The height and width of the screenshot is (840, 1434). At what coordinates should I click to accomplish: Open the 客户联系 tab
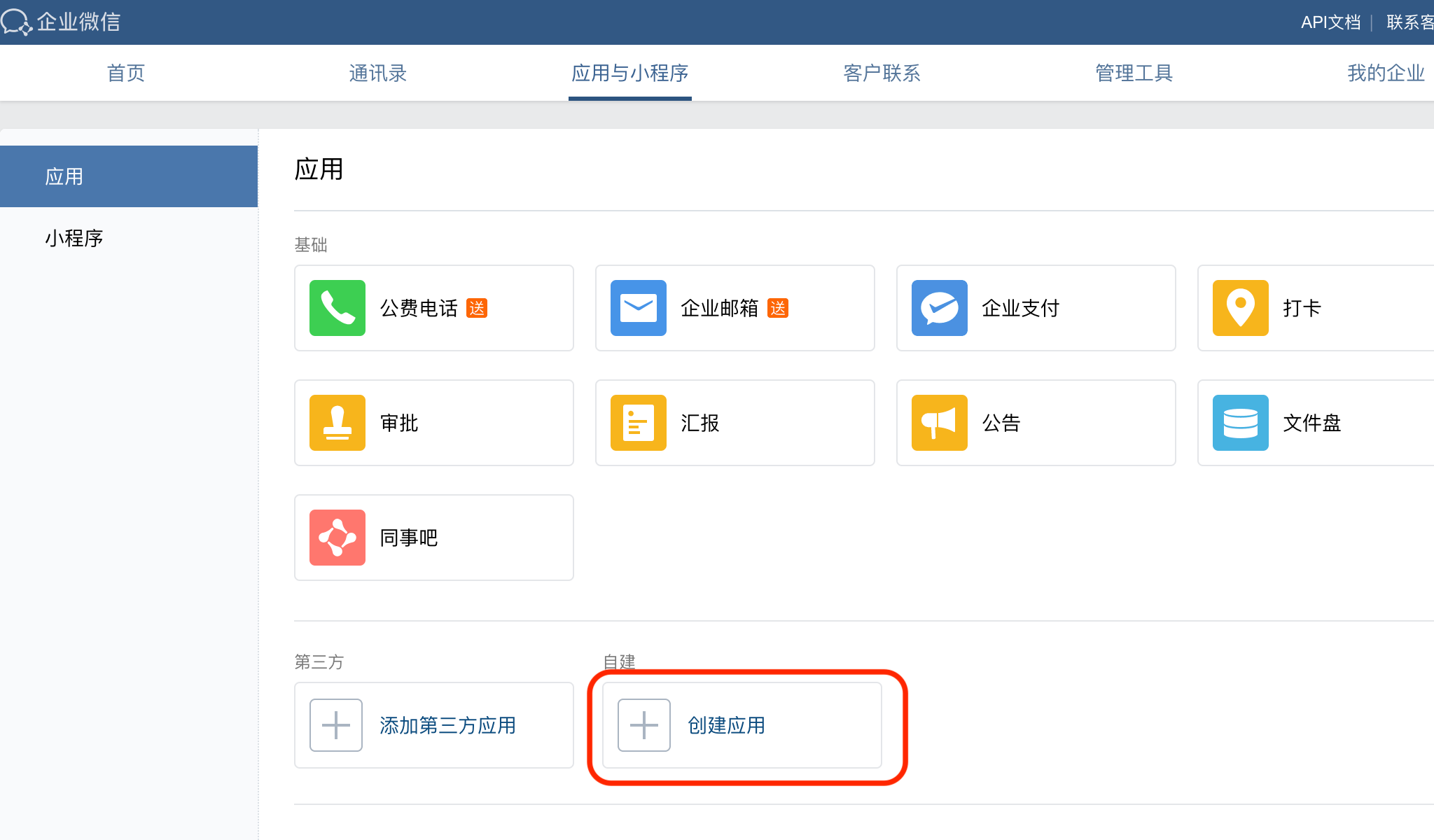(882, 73)
